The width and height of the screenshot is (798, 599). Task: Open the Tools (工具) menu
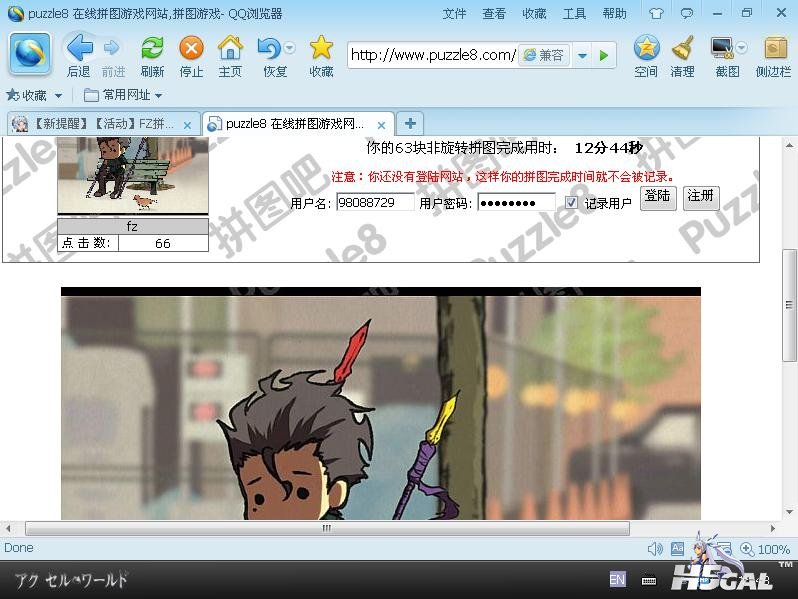click(574, 14)
